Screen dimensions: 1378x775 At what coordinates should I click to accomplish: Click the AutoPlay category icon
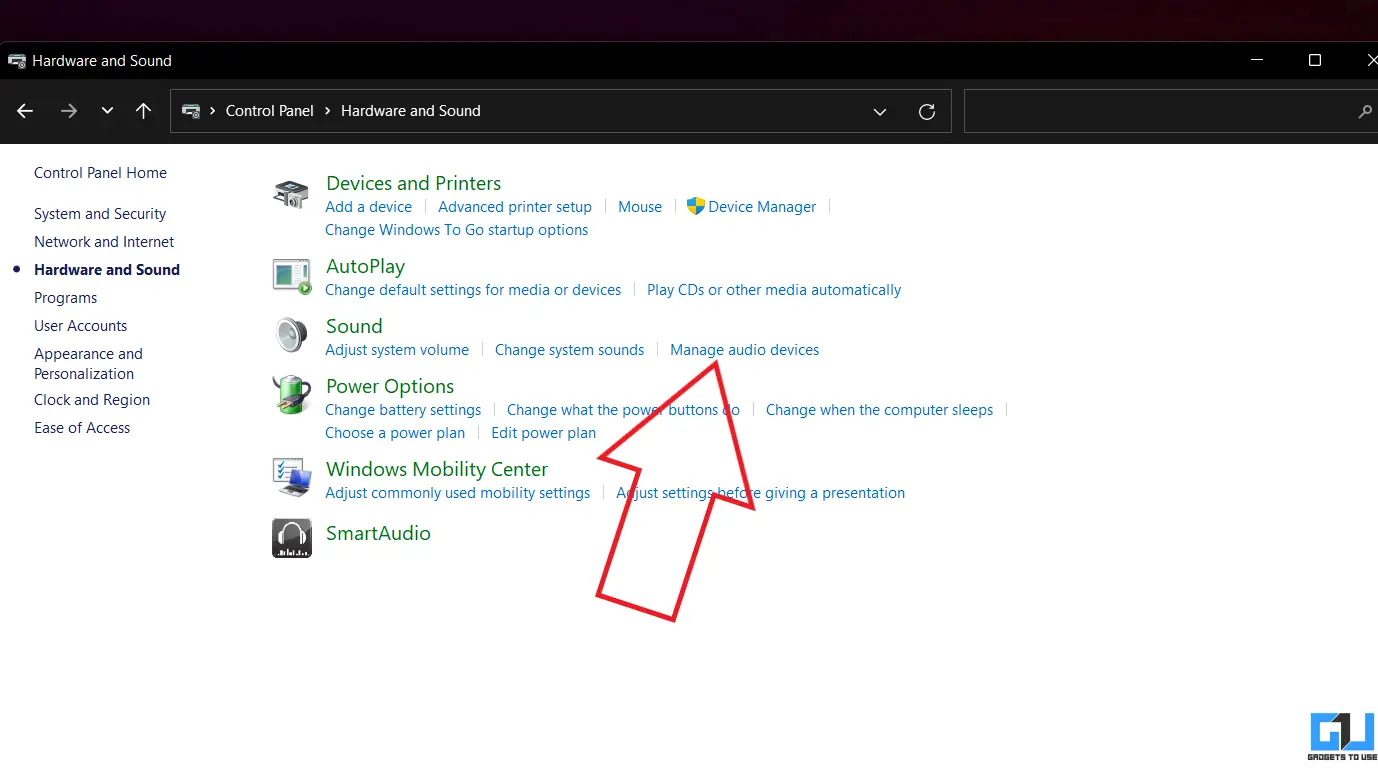coord(292,275)
